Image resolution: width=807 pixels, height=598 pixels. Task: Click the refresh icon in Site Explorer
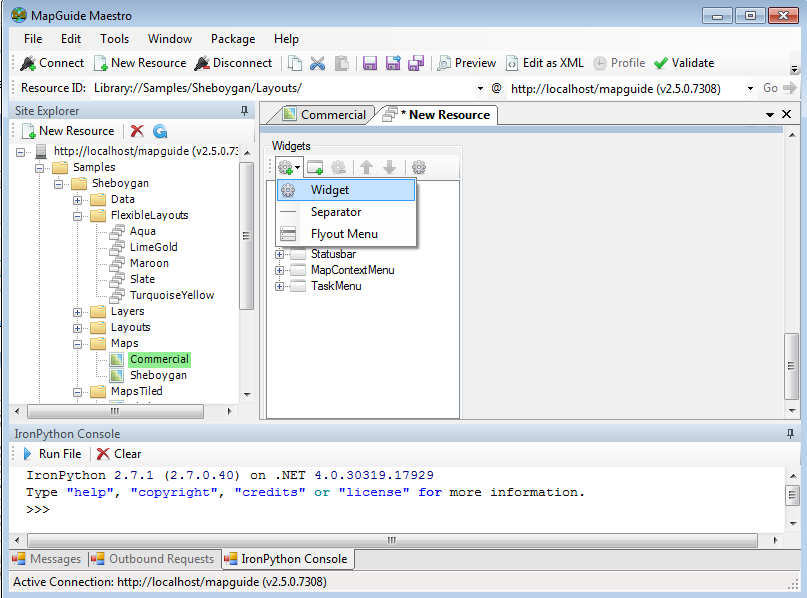click(160, 131)
